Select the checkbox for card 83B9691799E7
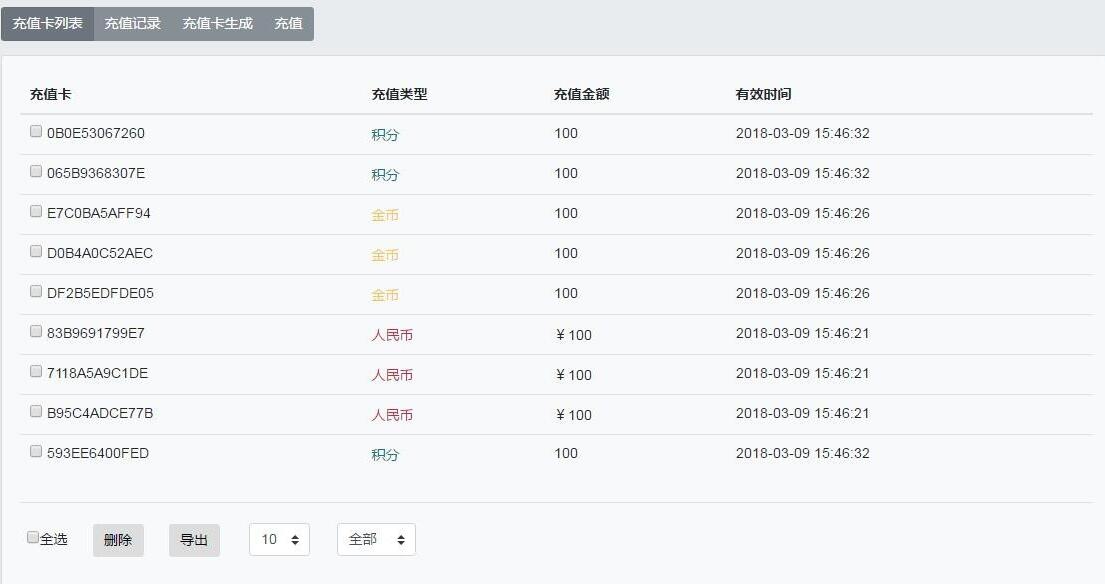The width and height of the screenshot is (1105, 584). pos(35,331)
